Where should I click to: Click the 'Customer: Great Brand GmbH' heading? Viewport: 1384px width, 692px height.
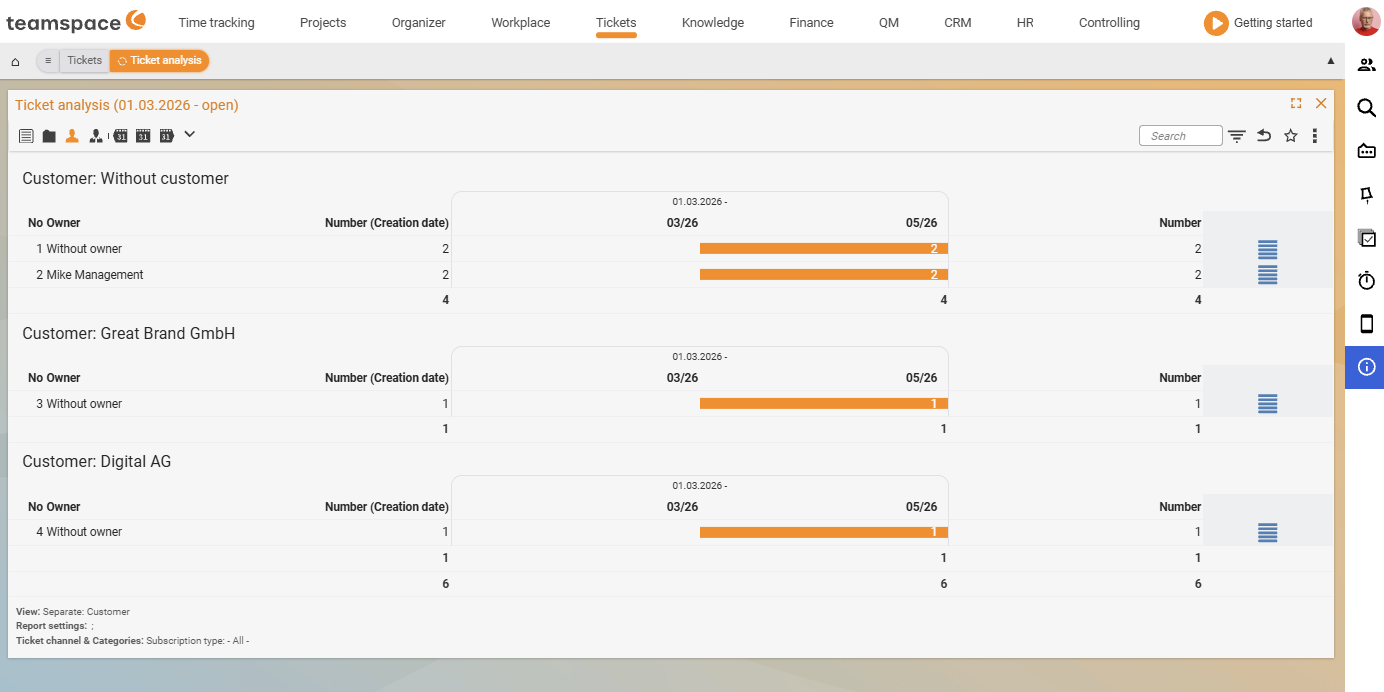[x=129, y=334]
